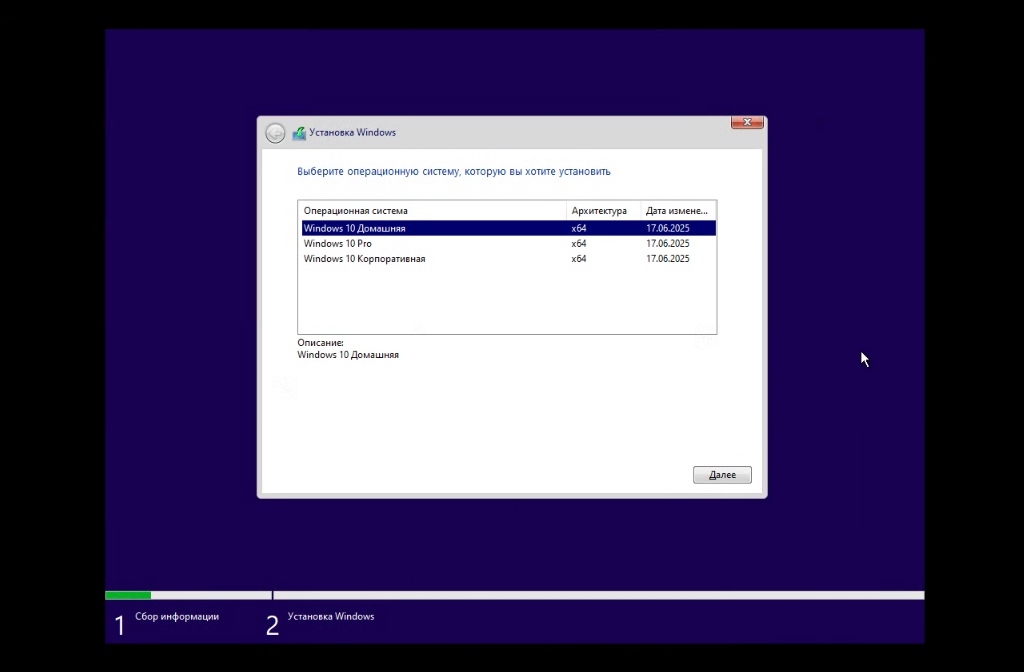This screenshot has width=1024, height=672.
Task: Click the green setup progress bar
Action: (128, 595)
